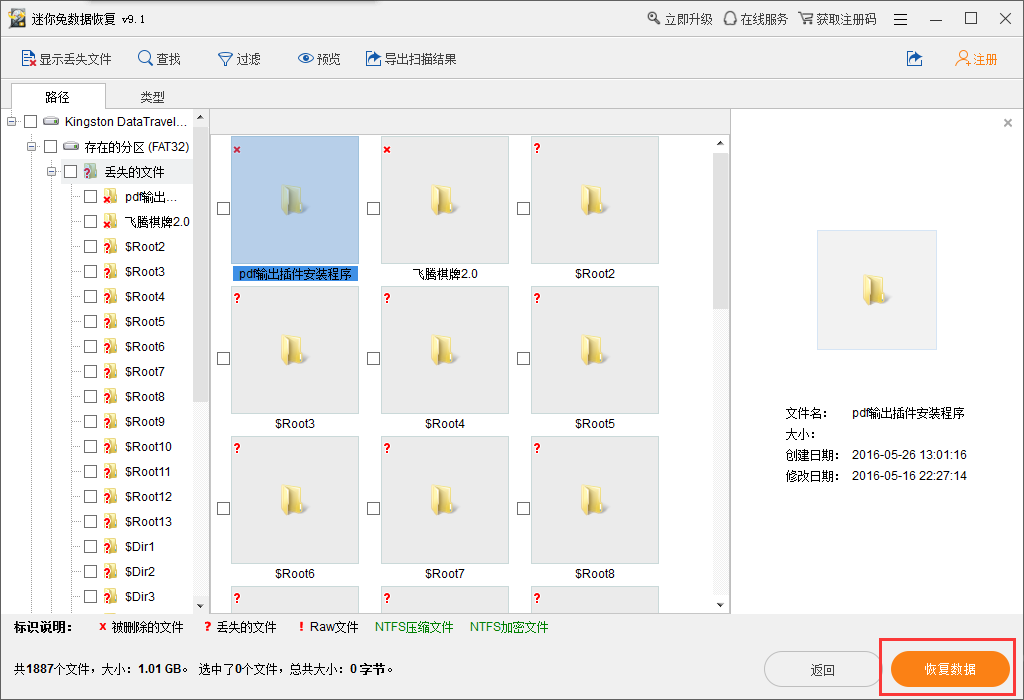
Task: Click the tree panel scroll-up arrow
Action: [x=200, y=118]
